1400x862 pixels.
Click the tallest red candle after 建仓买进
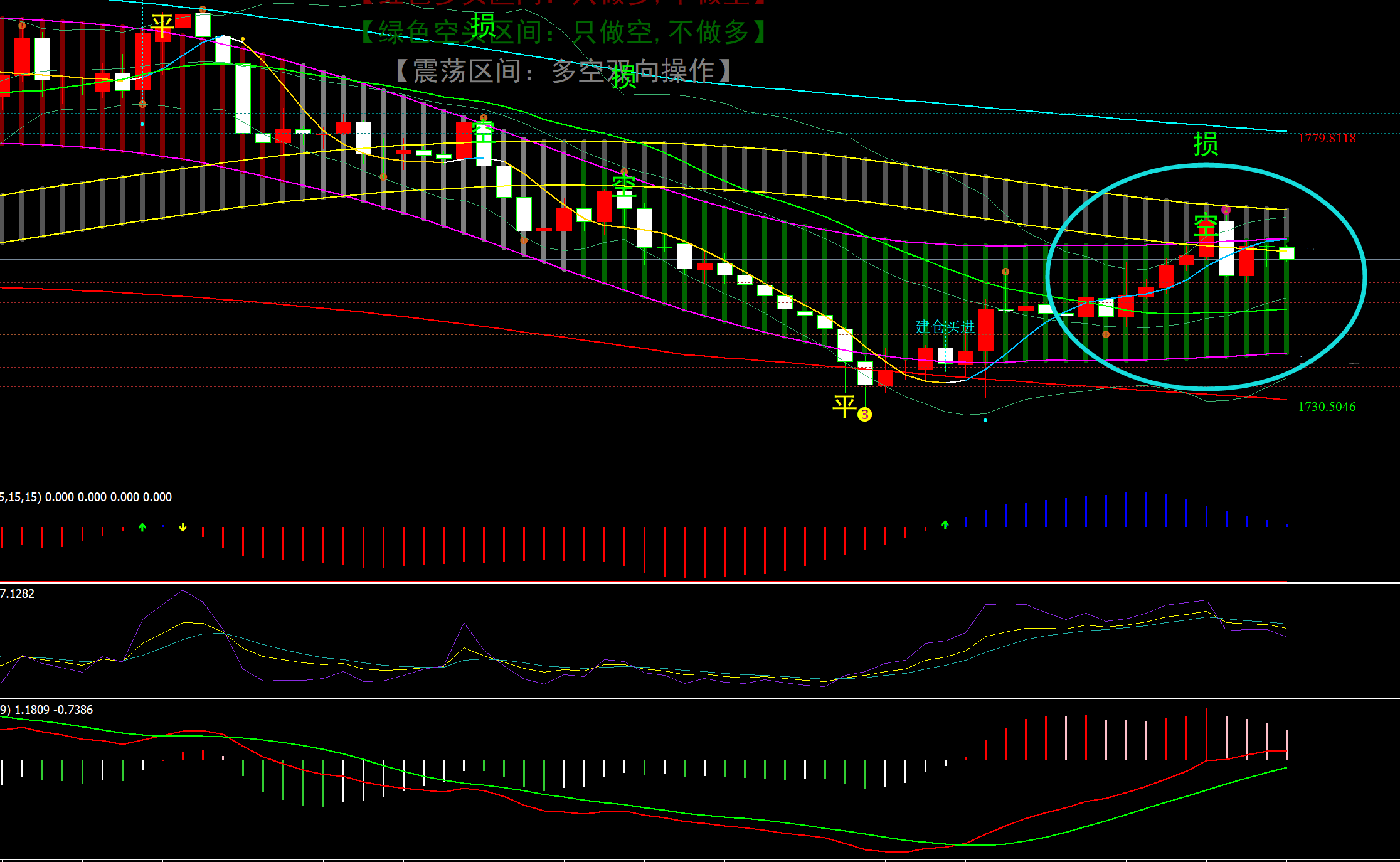[985, 330]
